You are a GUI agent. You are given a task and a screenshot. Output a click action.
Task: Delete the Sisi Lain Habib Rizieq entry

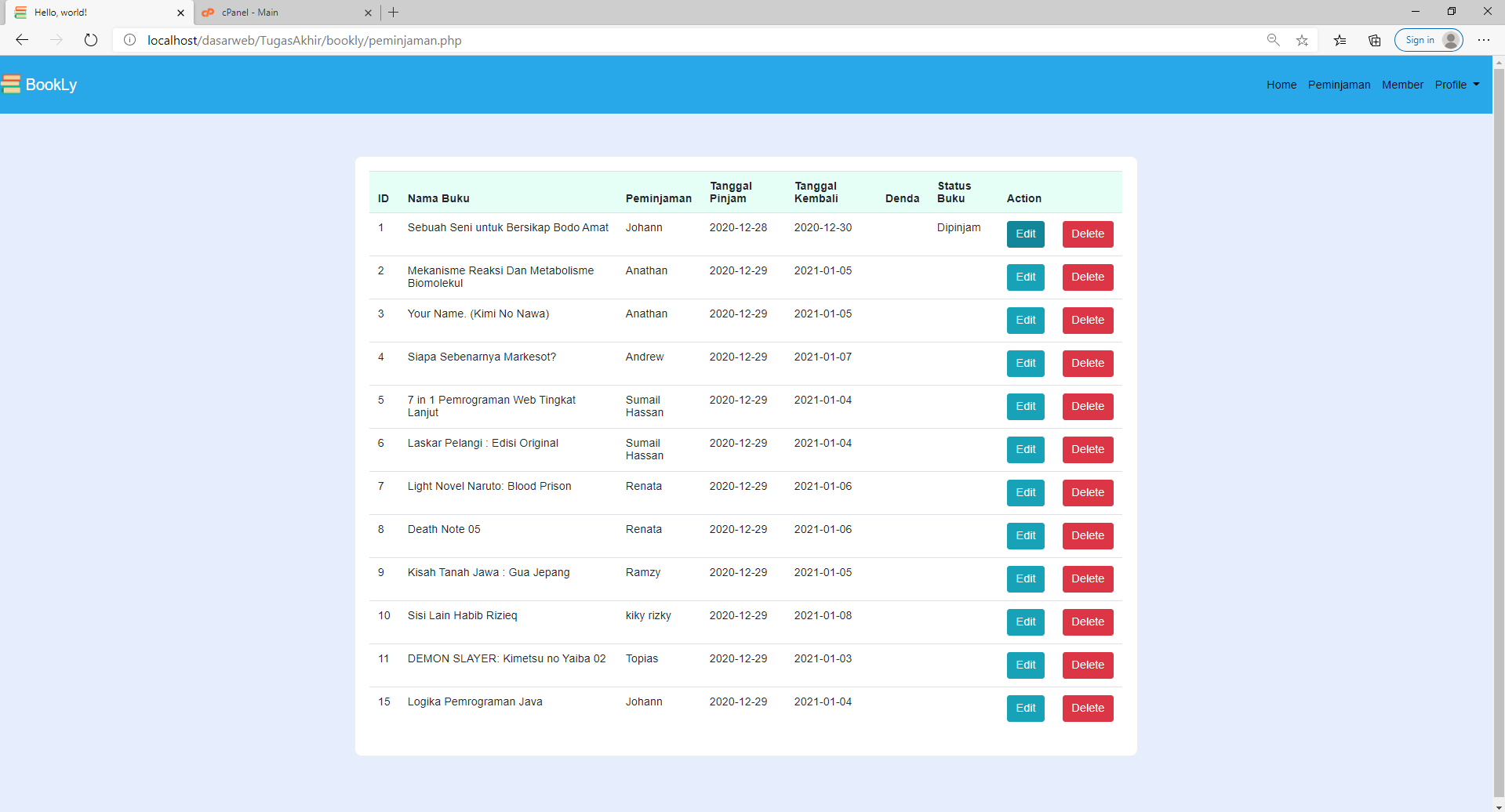pos(1087,622)
